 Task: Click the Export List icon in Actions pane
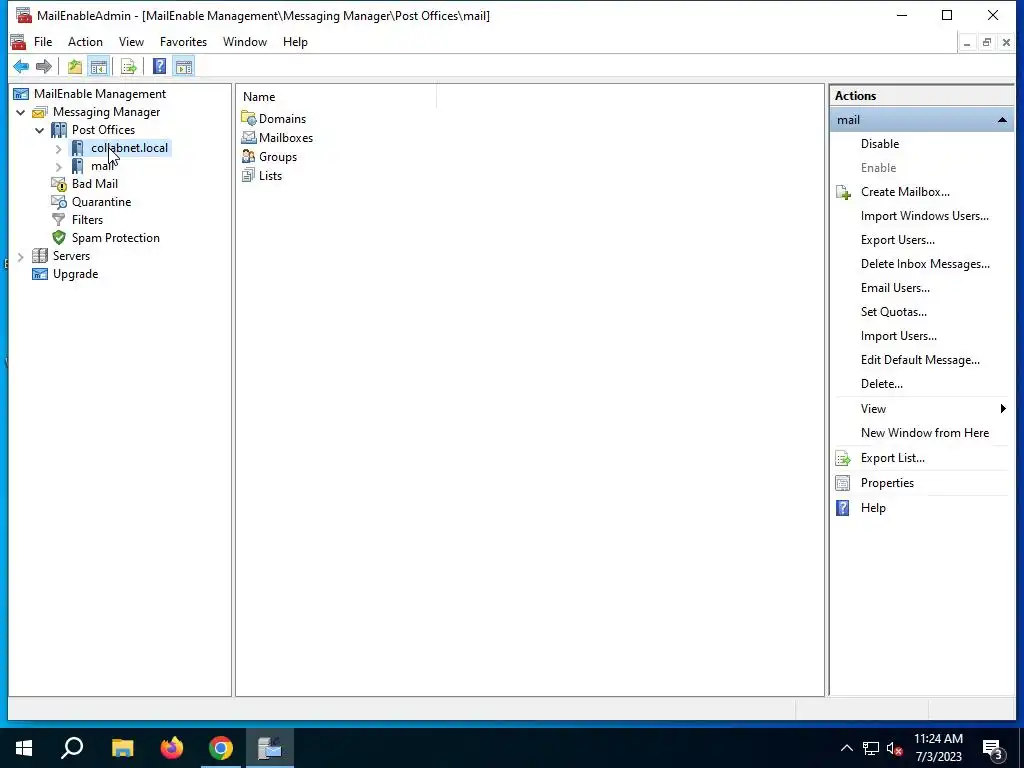coord(843,458)
